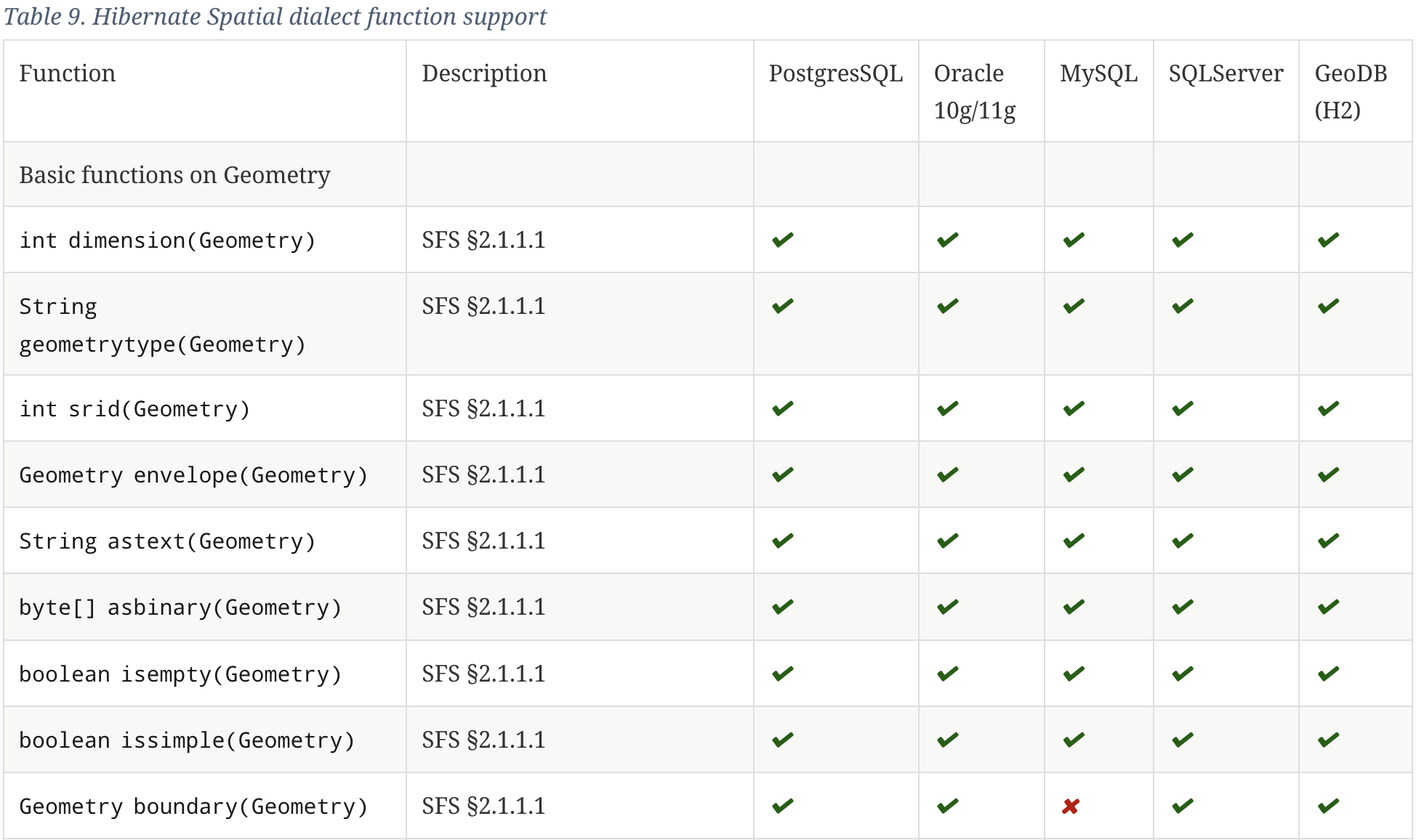Click the Oracle checkmark for int srid(Geometry)

pos(948,408)
